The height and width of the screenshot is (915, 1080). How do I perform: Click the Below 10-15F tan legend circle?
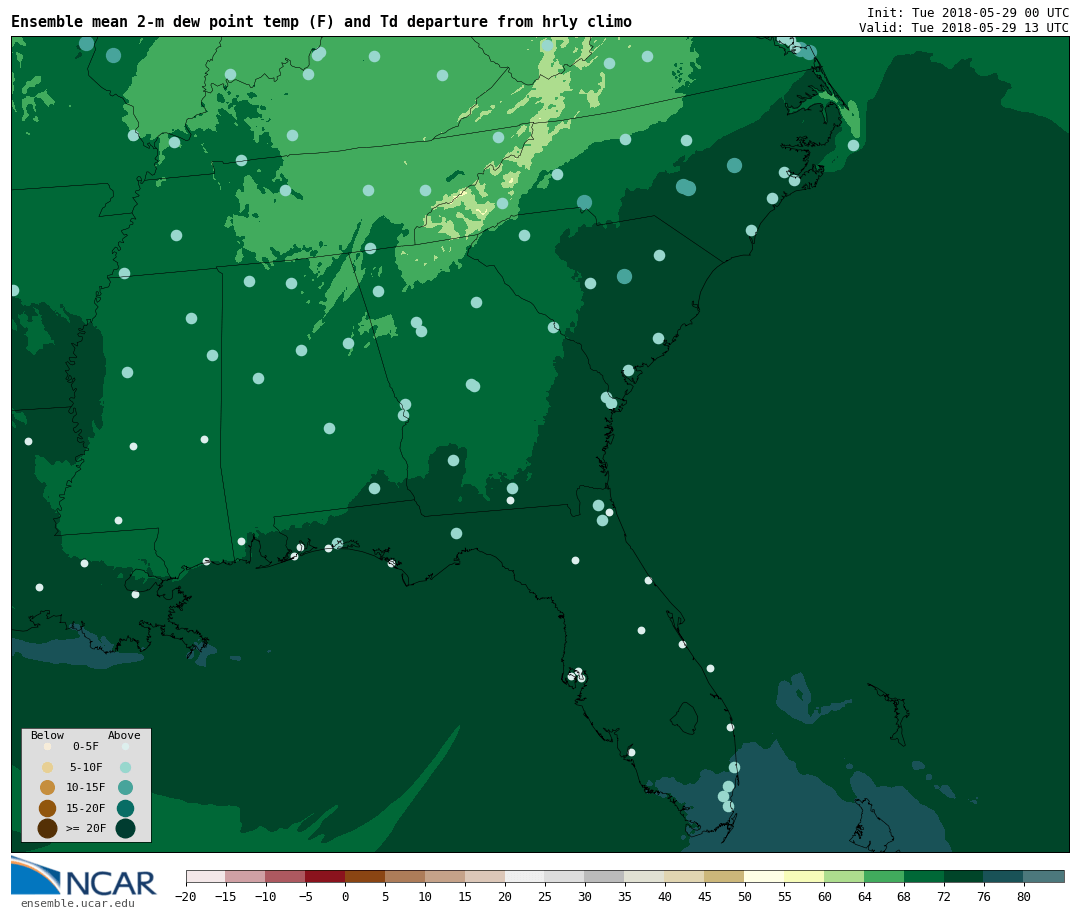(x=47, y=787)
